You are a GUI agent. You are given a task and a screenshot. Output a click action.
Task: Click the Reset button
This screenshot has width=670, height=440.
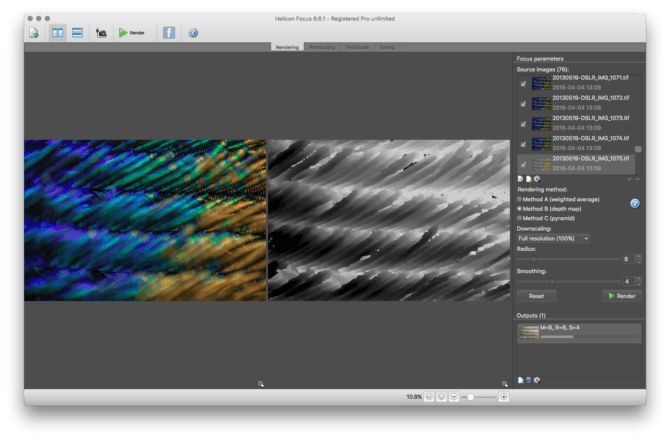(x=536, y=296)
